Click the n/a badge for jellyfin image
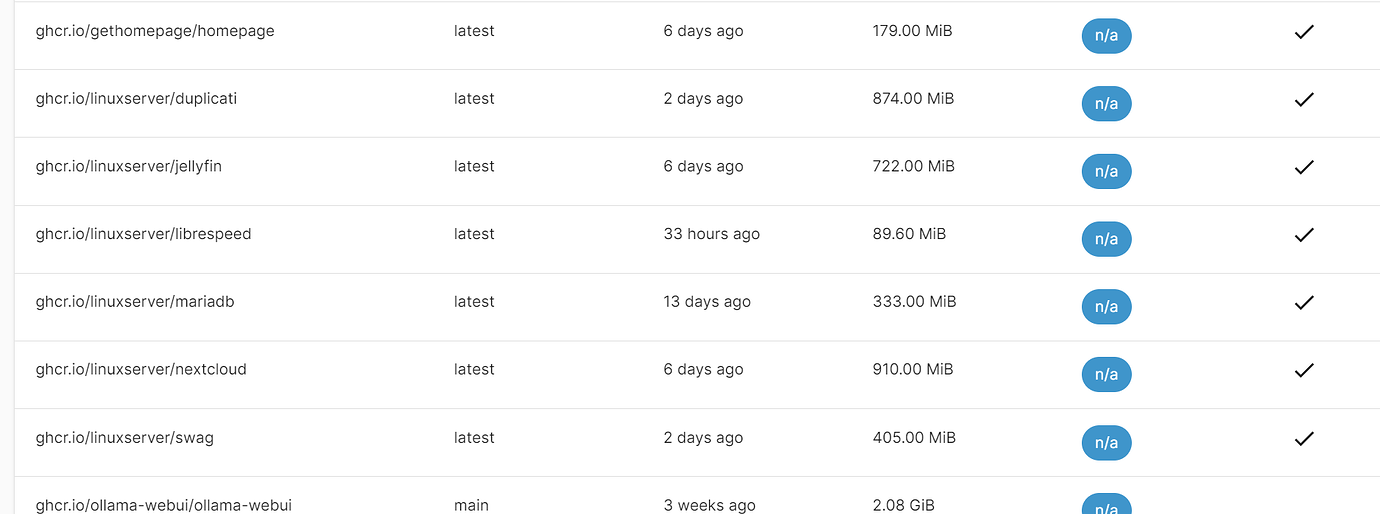 [x=1106, y=171]
